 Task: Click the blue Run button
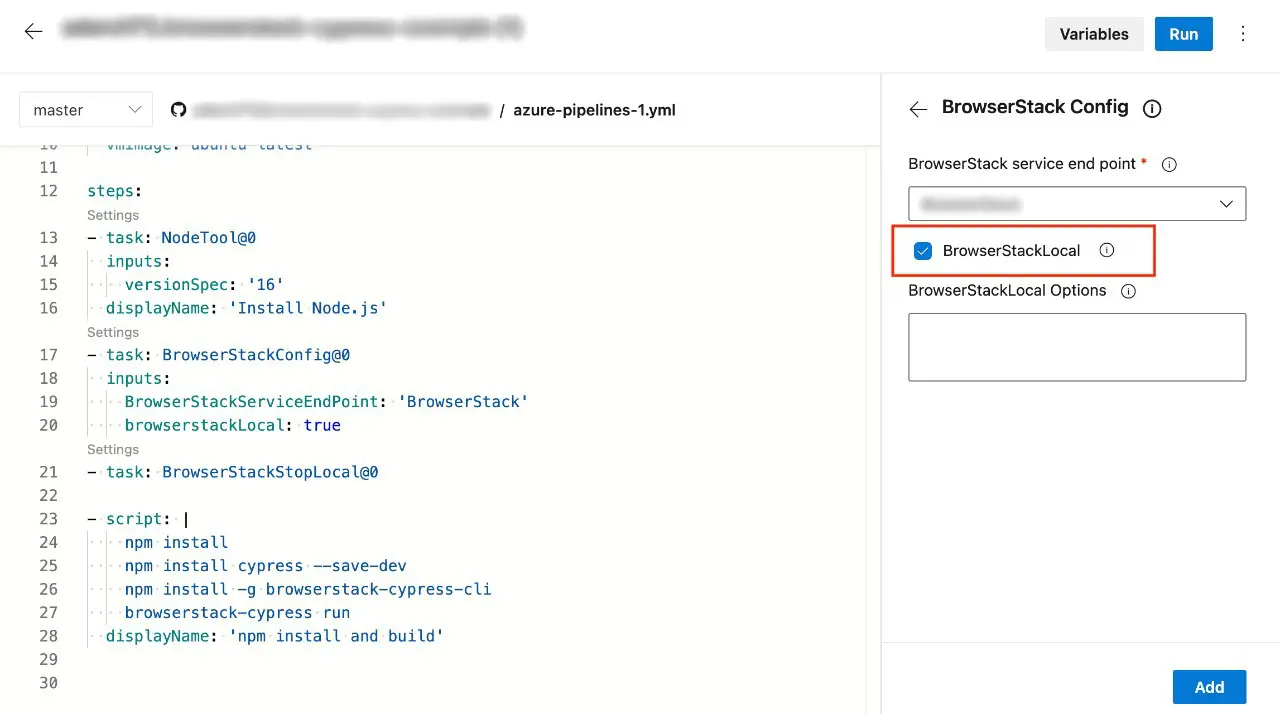click(x=1183, y=34)
